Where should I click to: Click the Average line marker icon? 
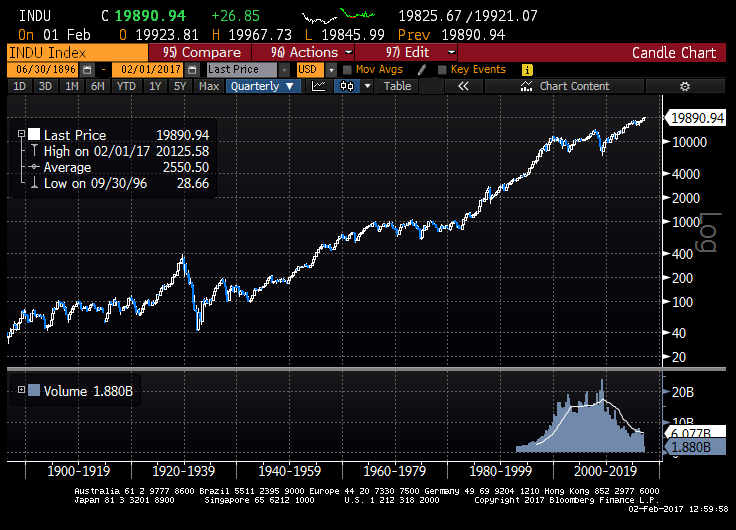pos(34,167)
